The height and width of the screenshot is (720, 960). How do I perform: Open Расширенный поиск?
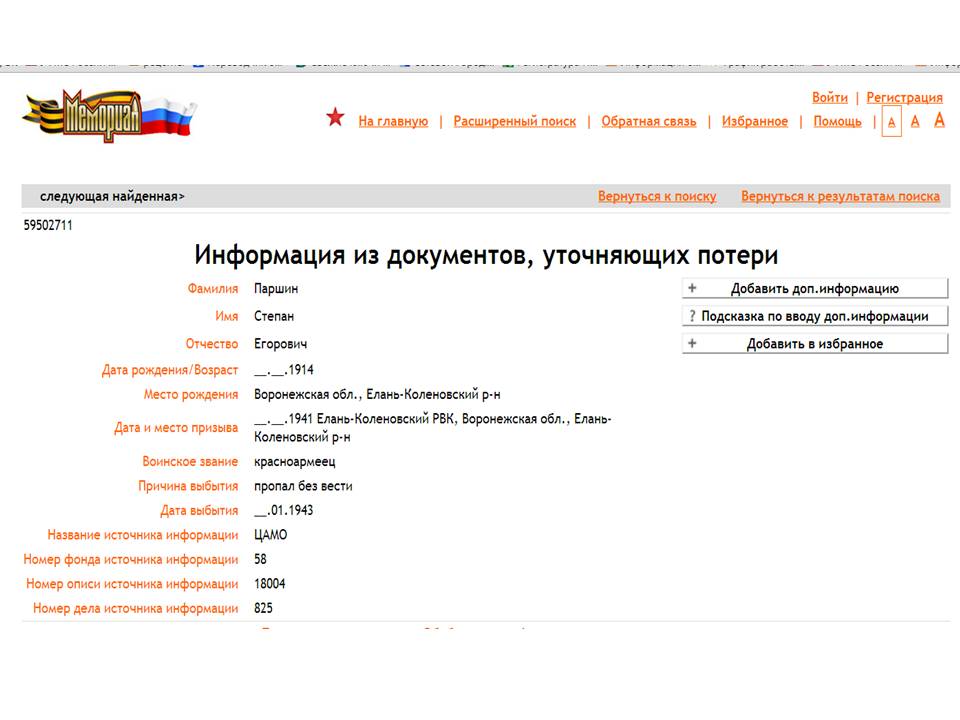pyautogui.click(x=514, y=121)
